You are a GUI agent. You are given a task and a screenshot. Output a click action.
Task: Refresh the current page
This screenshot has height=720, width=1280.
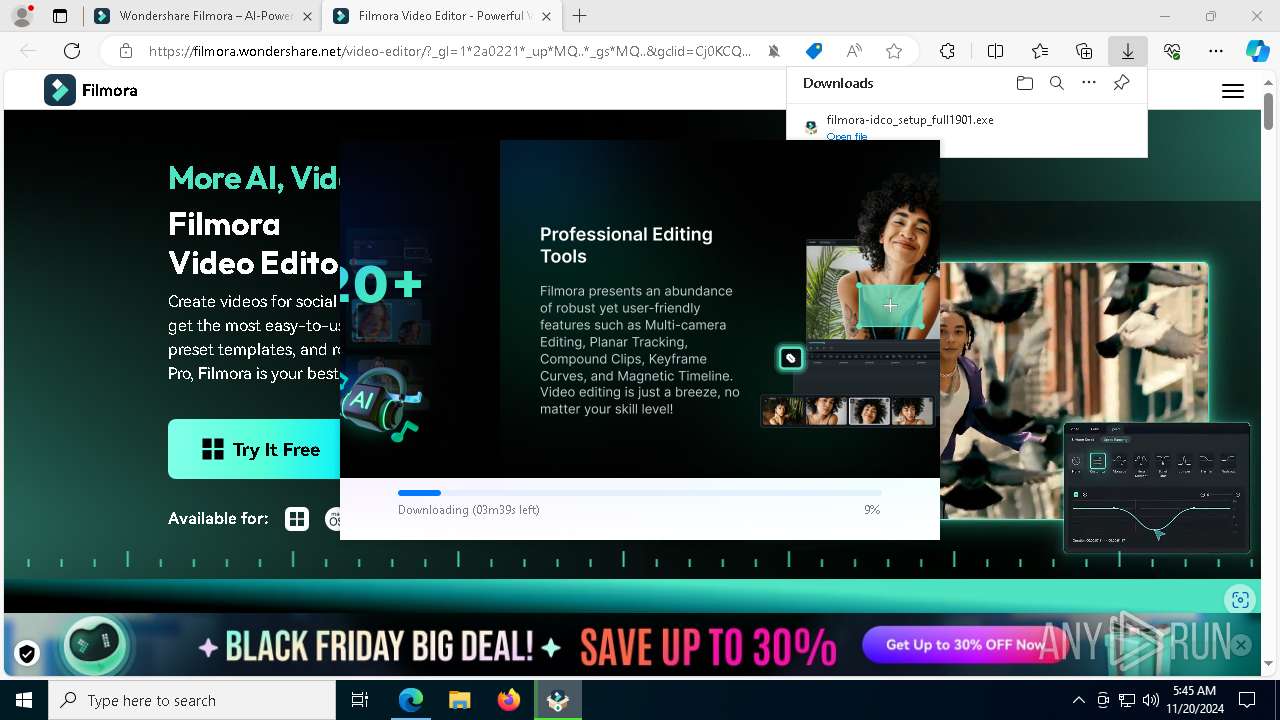(72, 51)
